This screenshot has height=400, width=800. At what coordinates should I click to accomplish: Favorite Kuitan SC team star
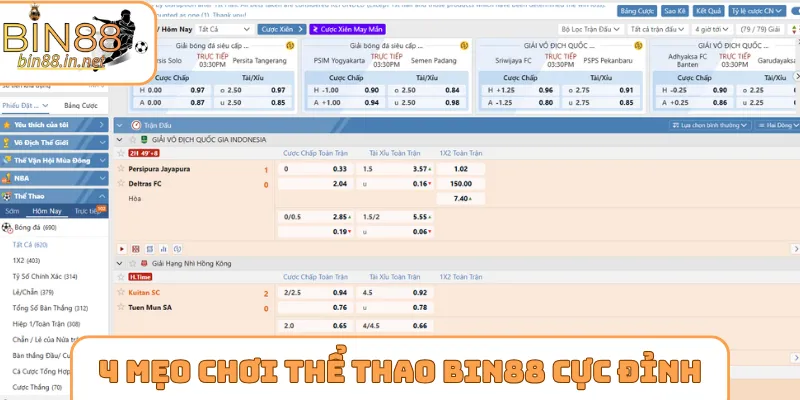[121, 292]
